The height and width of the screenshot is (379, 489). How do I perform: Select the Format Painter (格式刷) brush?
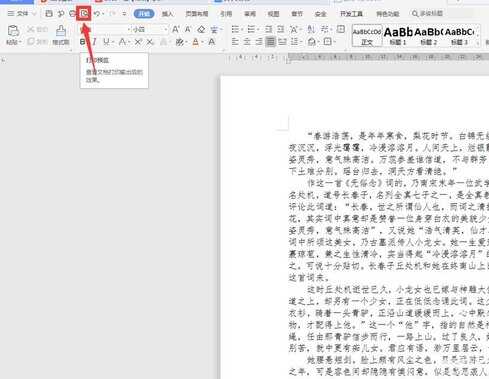tap(61, 35)
